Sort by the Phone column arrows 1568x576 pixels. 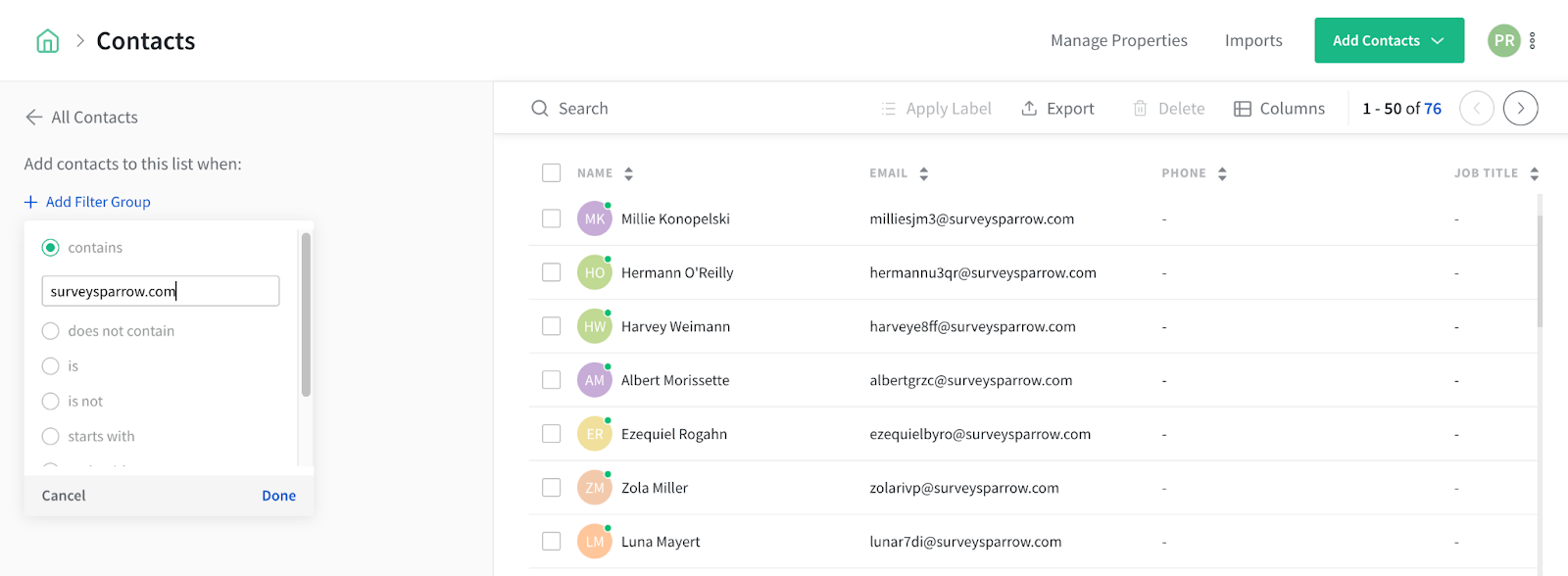coord(1222,173)
